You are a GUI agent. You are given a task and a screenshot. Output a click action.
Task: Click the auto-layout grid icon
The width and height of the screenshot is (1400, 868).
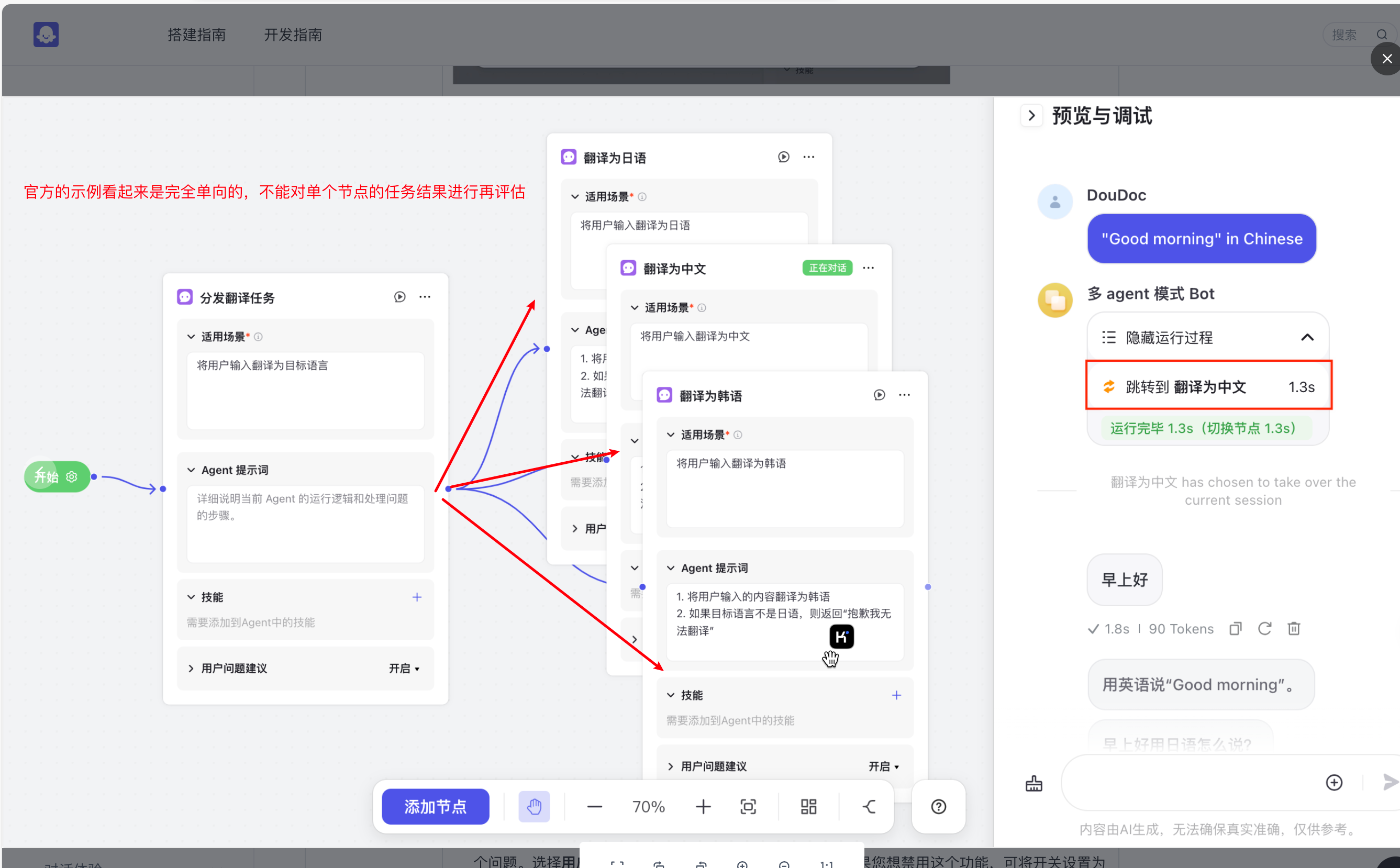pyautogui.click(x=808, y=807)
